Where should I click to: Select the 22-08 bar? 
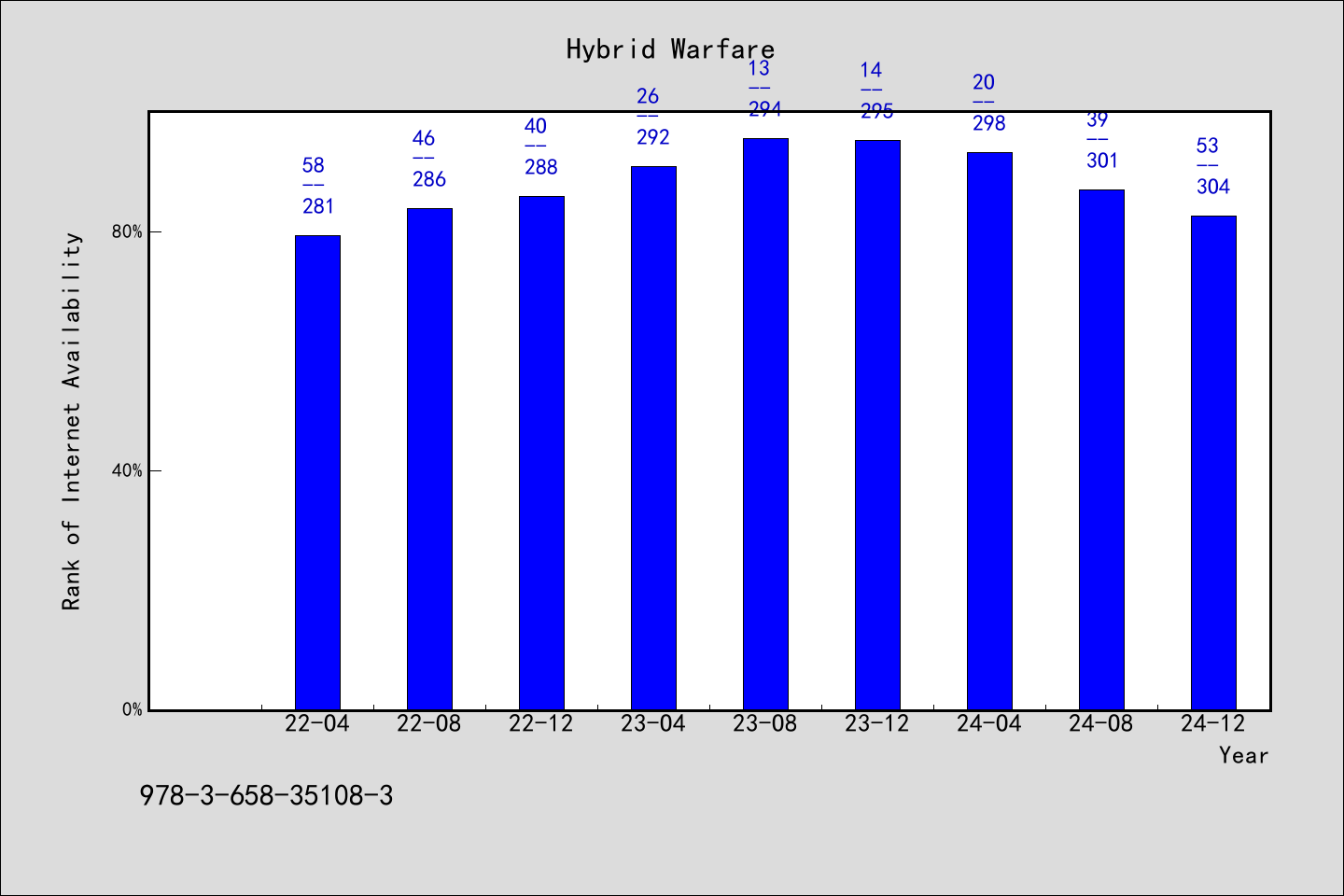tap(429, 459)
